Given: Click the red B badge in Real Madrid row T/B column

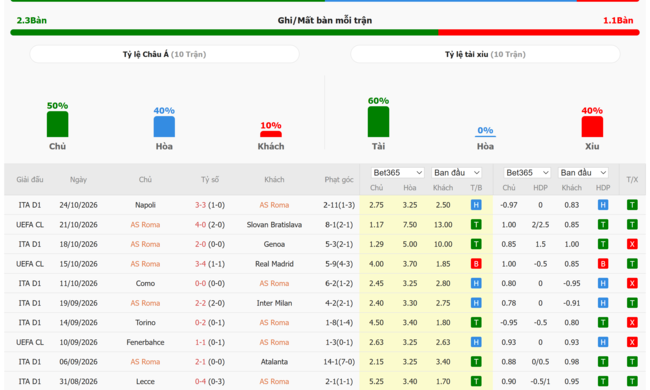Looking at the screenshot, I should click(x=476, y=264).
